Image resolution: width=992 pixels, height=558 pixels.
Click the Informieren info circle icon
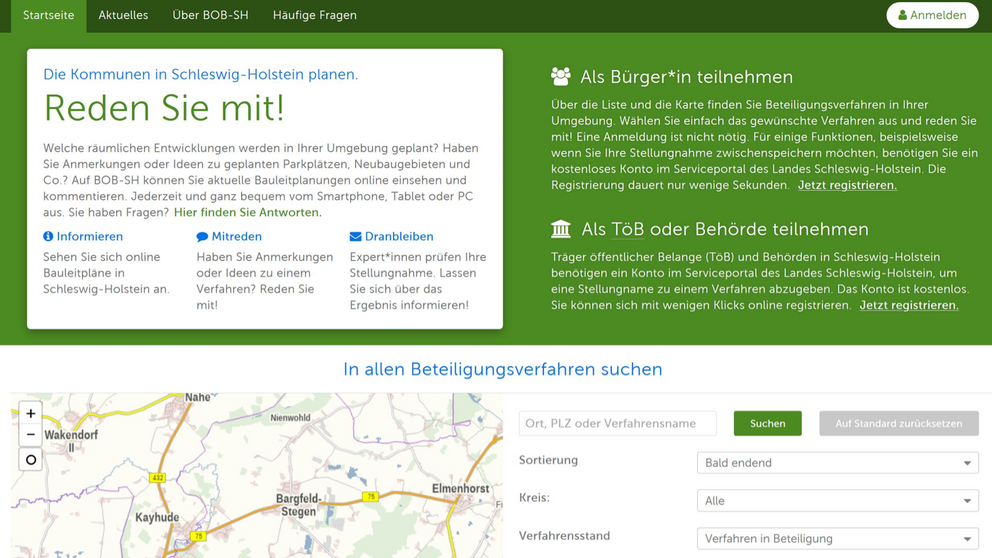click(48, 236)
